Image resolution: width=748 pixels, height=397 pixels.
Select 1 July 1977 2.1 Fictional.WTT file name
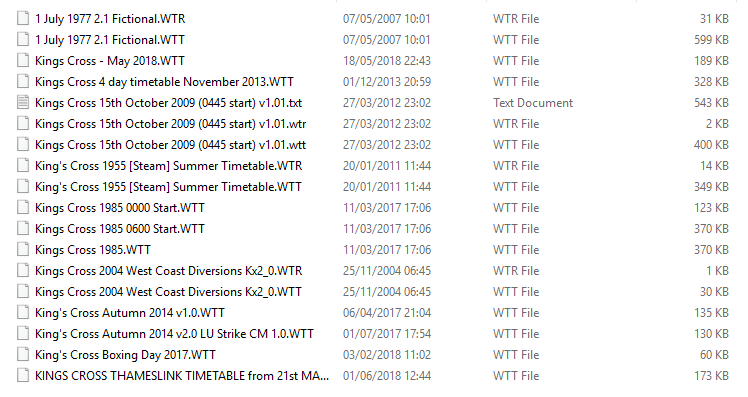[110, 40]
